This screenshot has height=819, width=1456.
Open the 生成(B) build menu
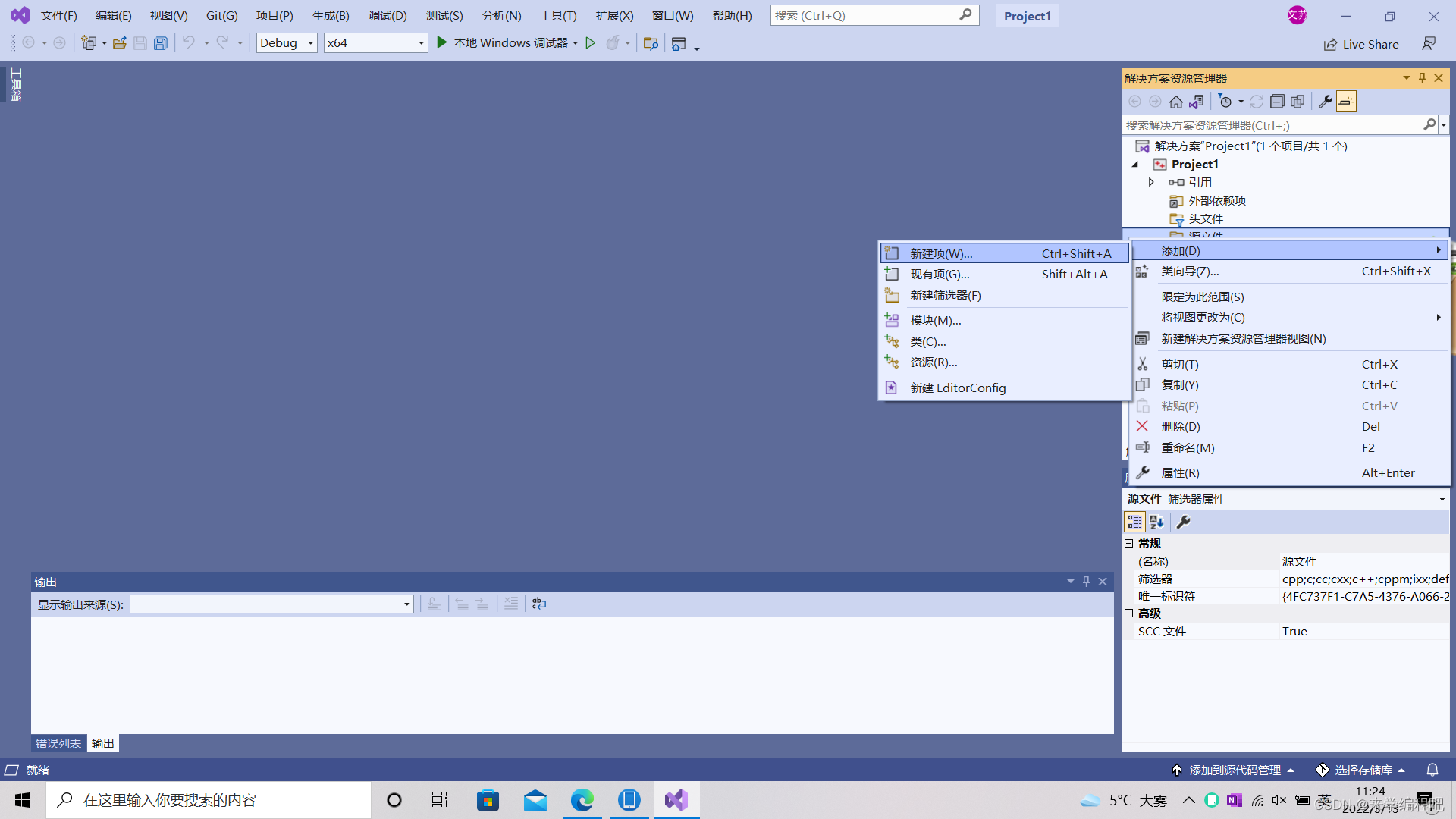(331, 15)
